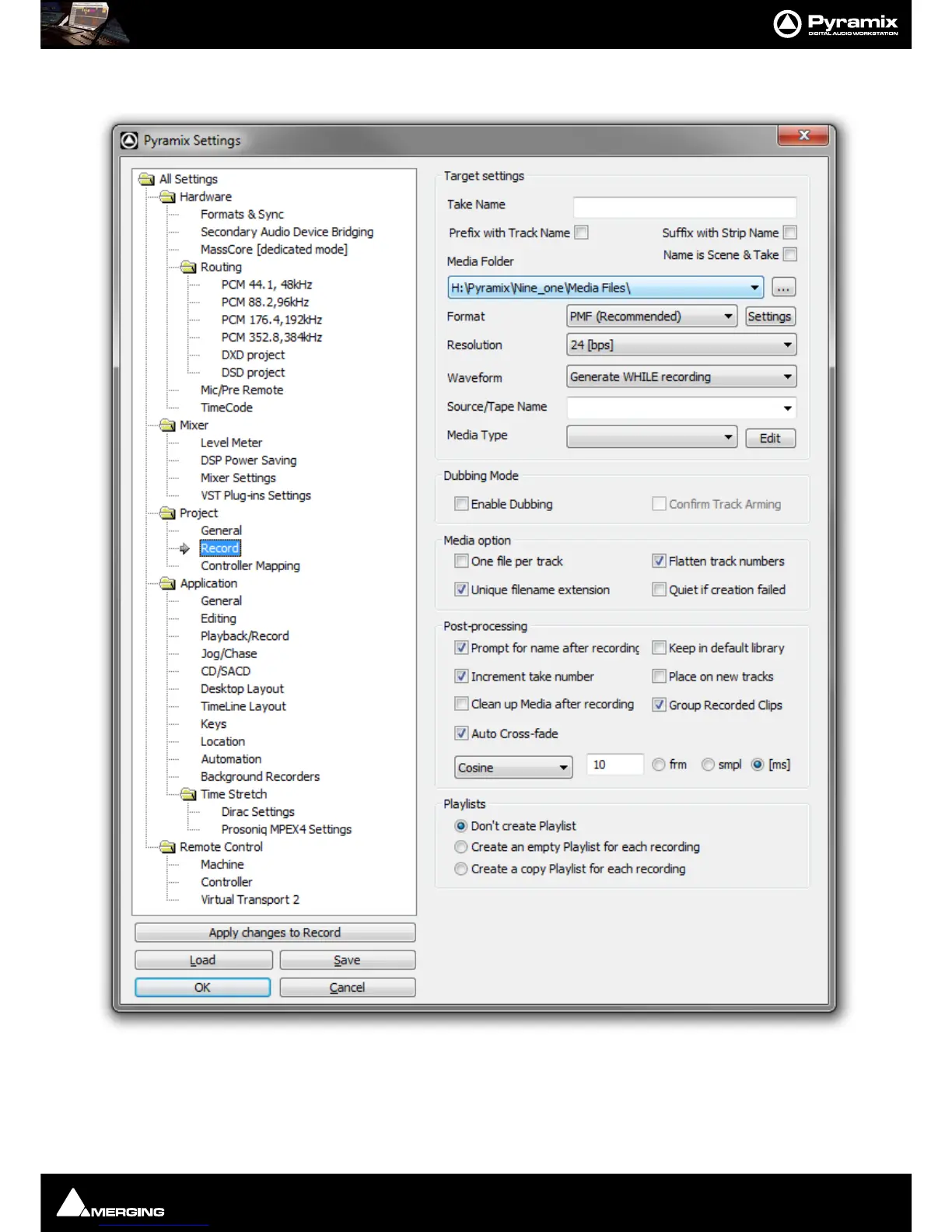This screenshot has height=1232, width=952.
Task: Select Playback/Record under Application
Action: pos(244,636)
